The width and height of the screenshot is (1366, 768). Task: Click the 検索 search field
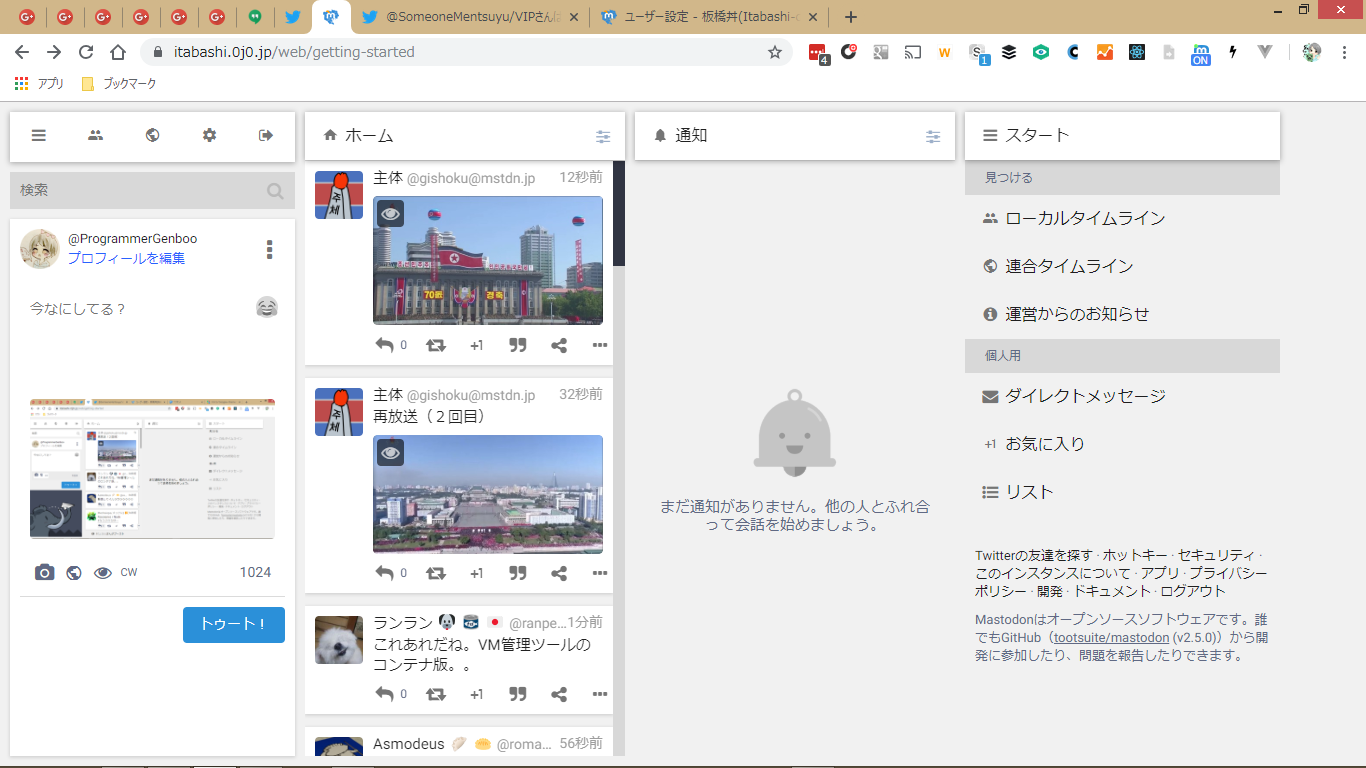click(x=140, y=190)
